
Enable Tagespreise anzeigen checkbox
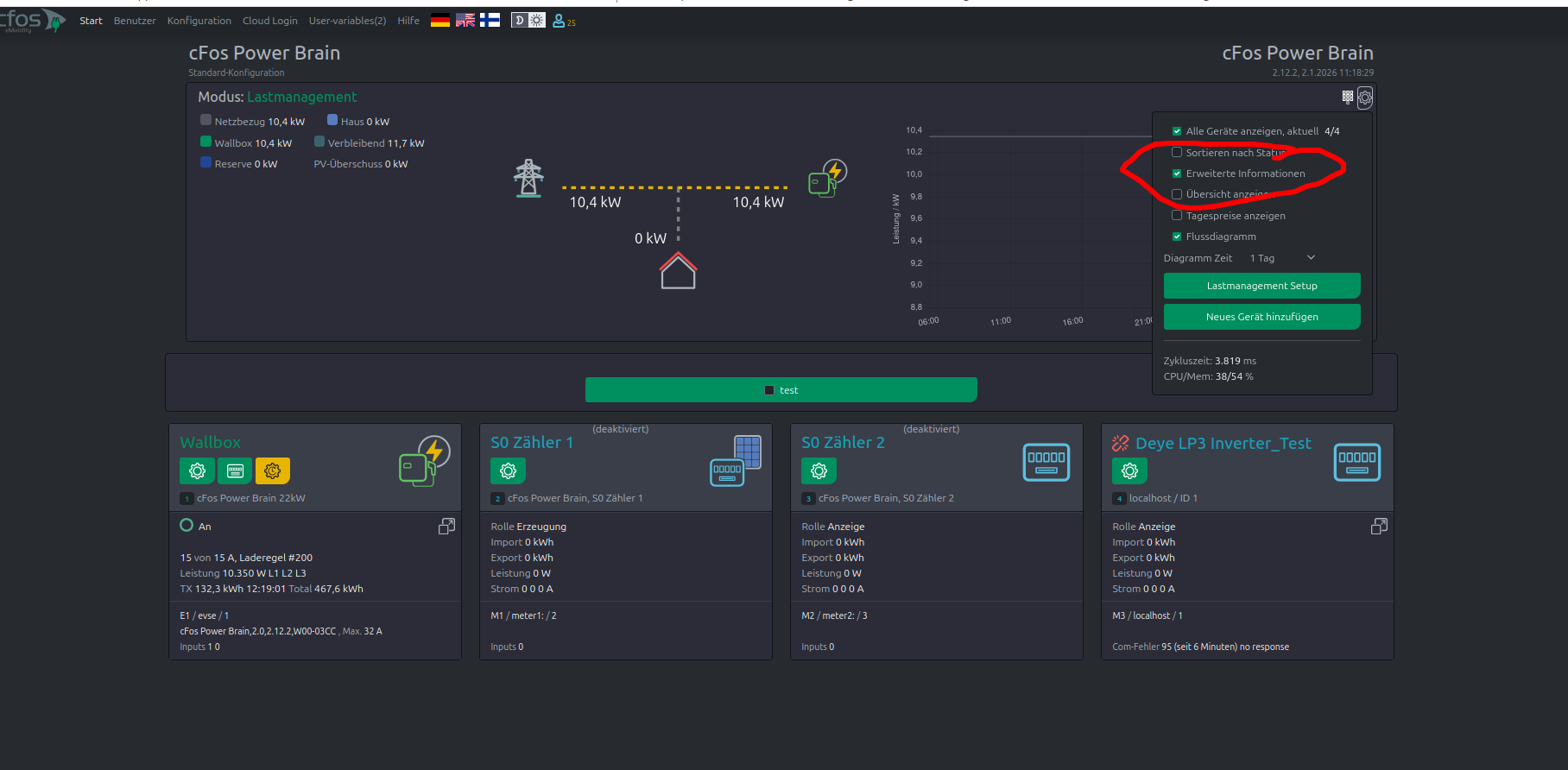1177,216
